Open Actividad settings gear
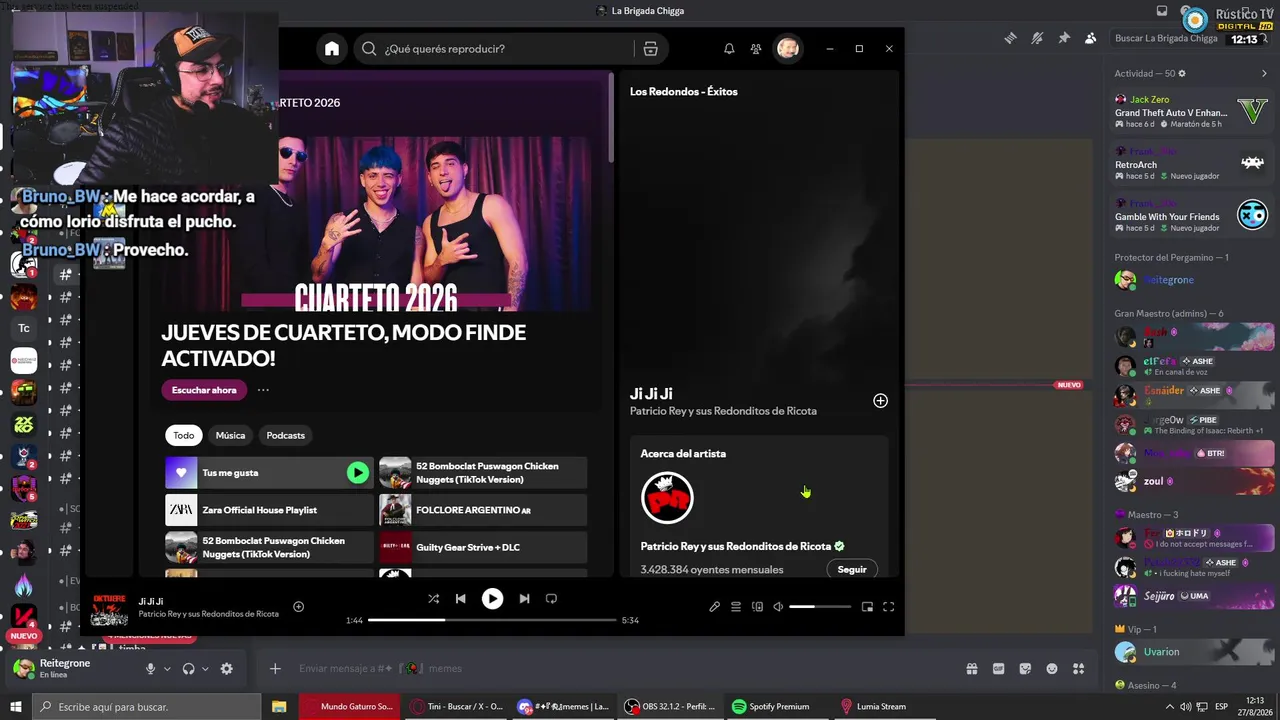Image resolution: width=1280 pixels, height=720 pixels. point(1182,74)
